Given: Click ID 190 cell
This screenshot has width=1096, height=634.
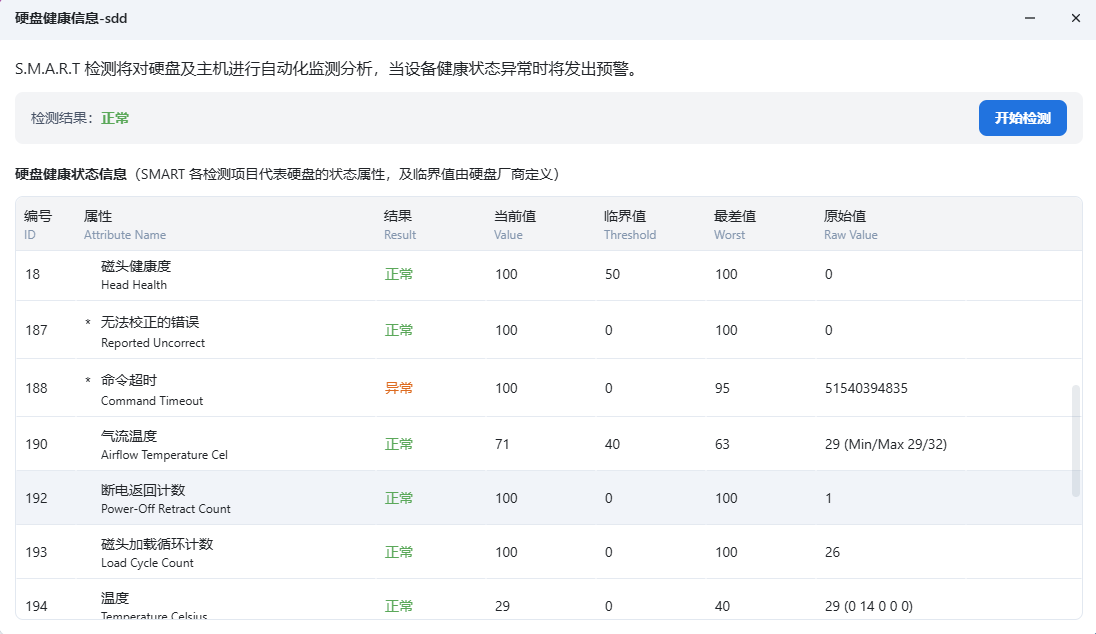Looking at the screenshot, I should coord(36,444).
